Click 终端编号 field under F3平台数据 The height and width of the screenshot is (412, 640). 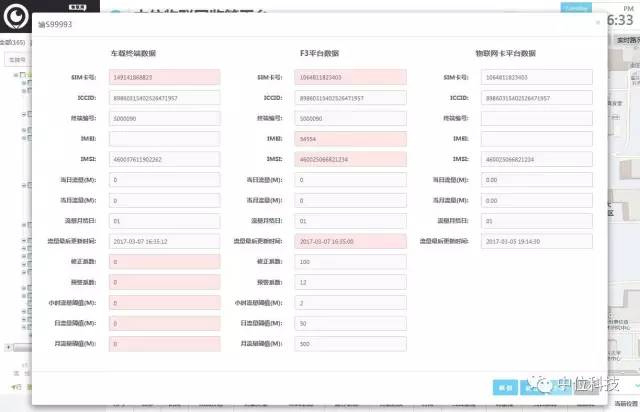(x=351, y=118)
